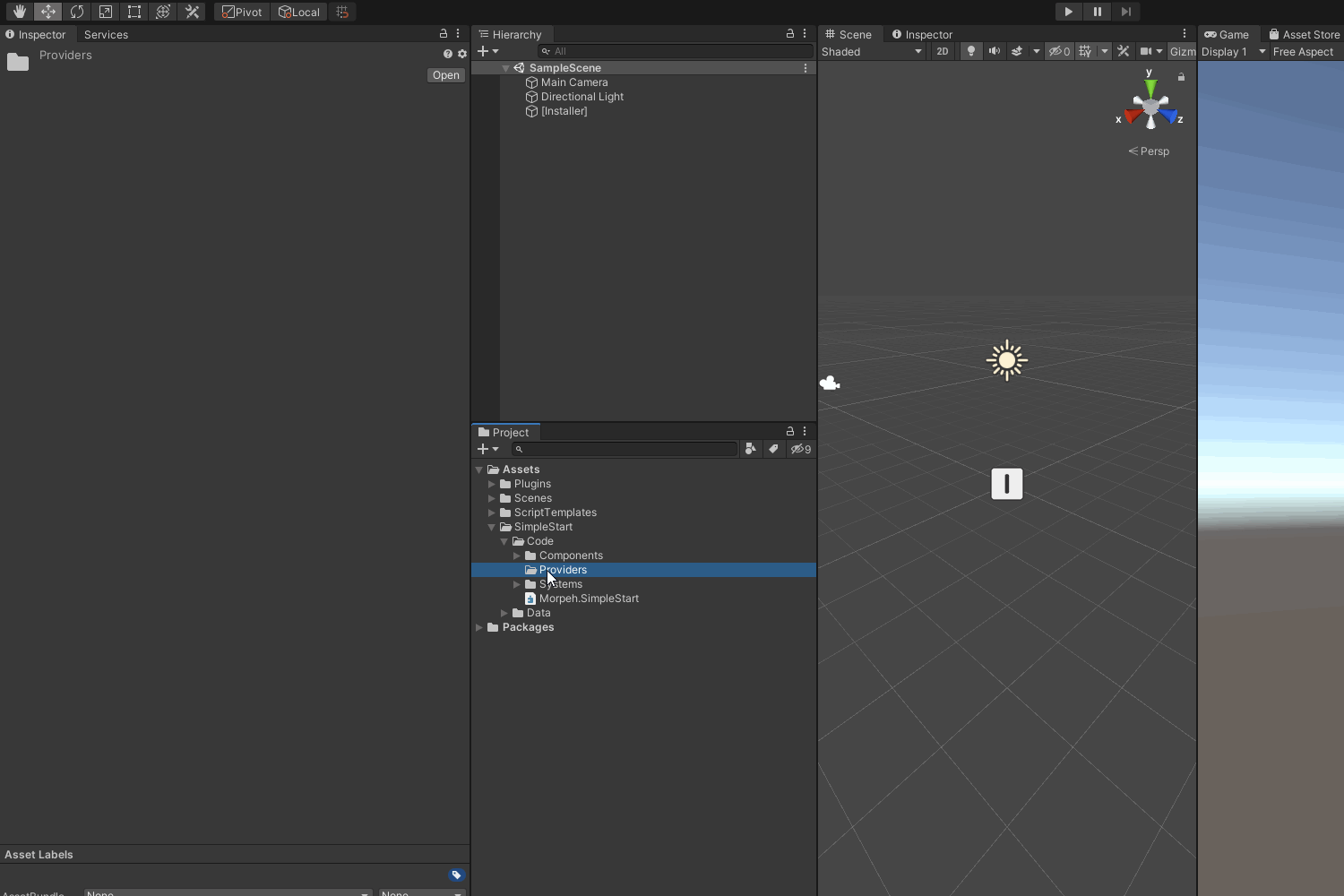The width and height of the screenshot is (1344, 896).
Task: Switch handle rotation from Local mode
Action: click(x=299, y=12)
